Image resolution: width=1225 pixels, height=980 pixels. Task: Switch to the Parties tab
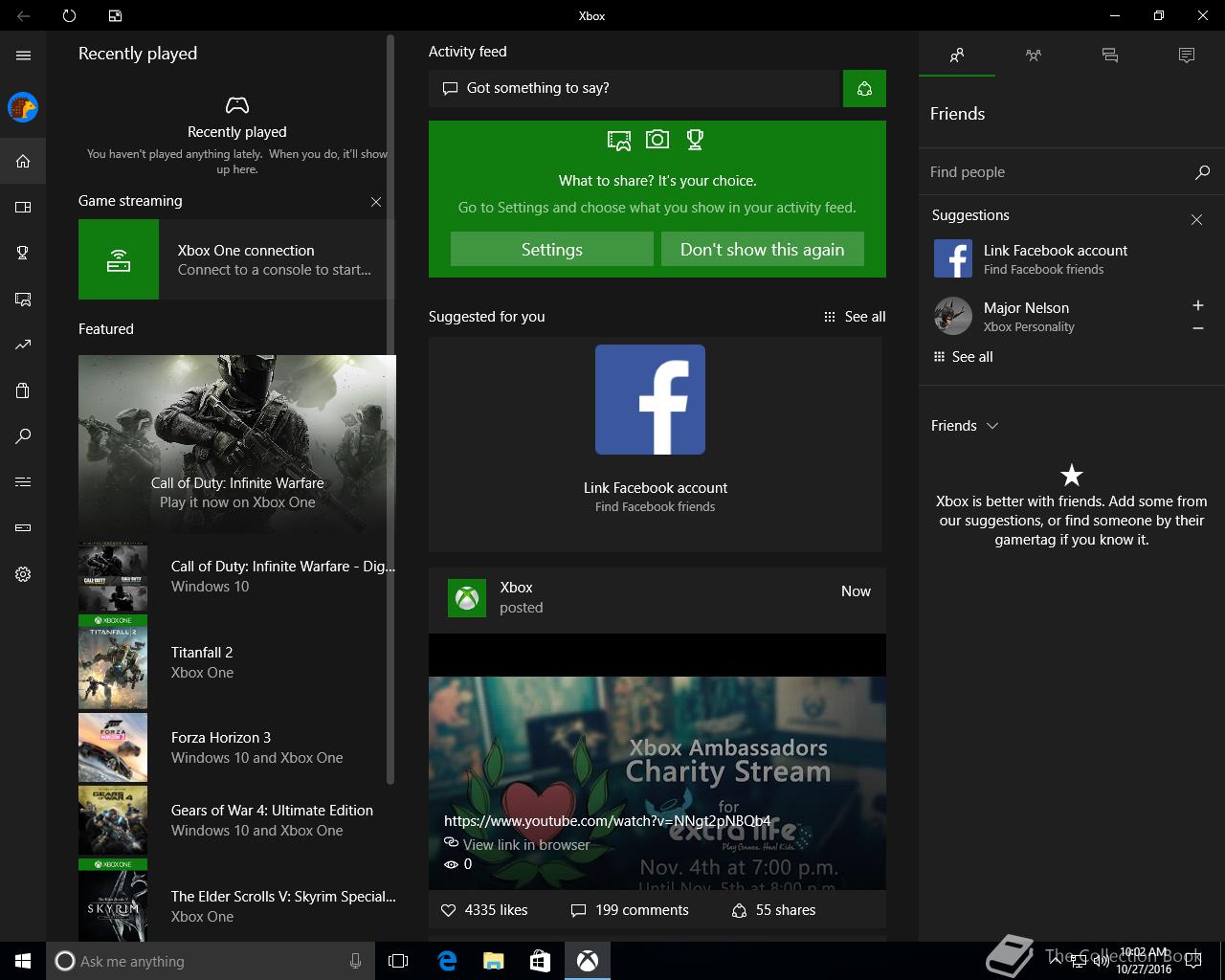pos(1034,56)
